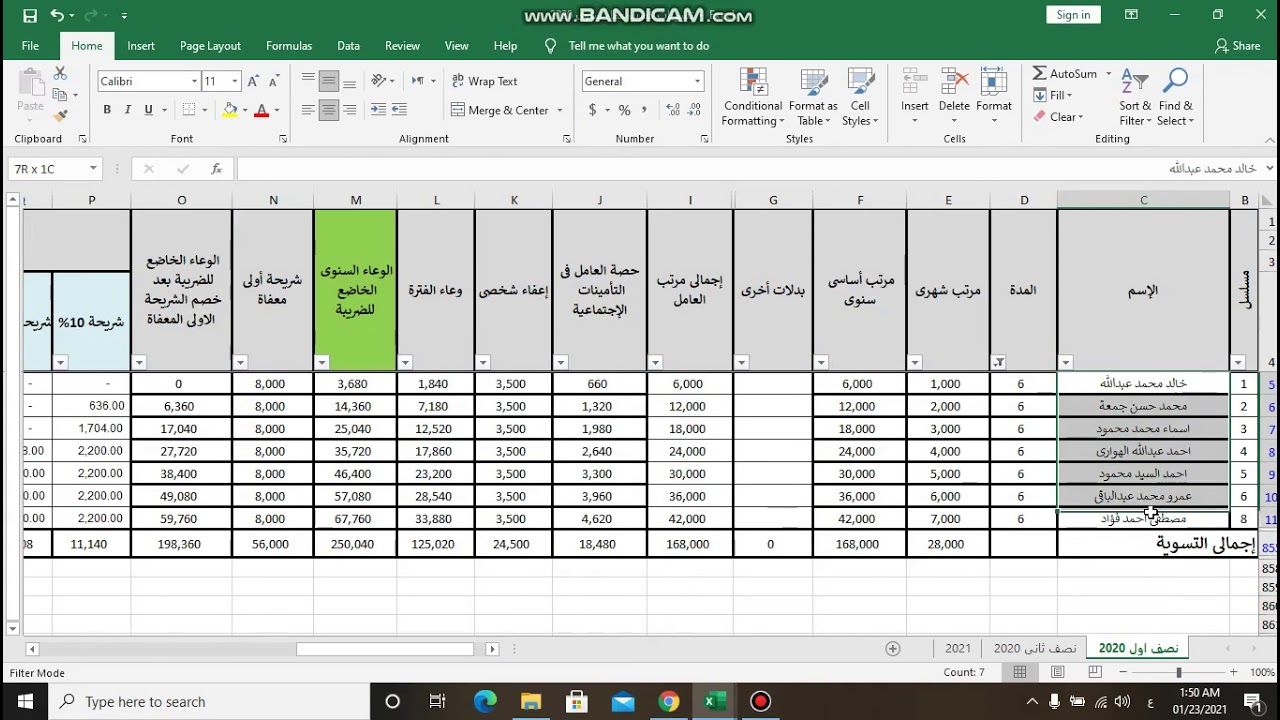Screen dimensions: 1280x720
Task: Open Conditional Formatting menu
Action: 753,97
